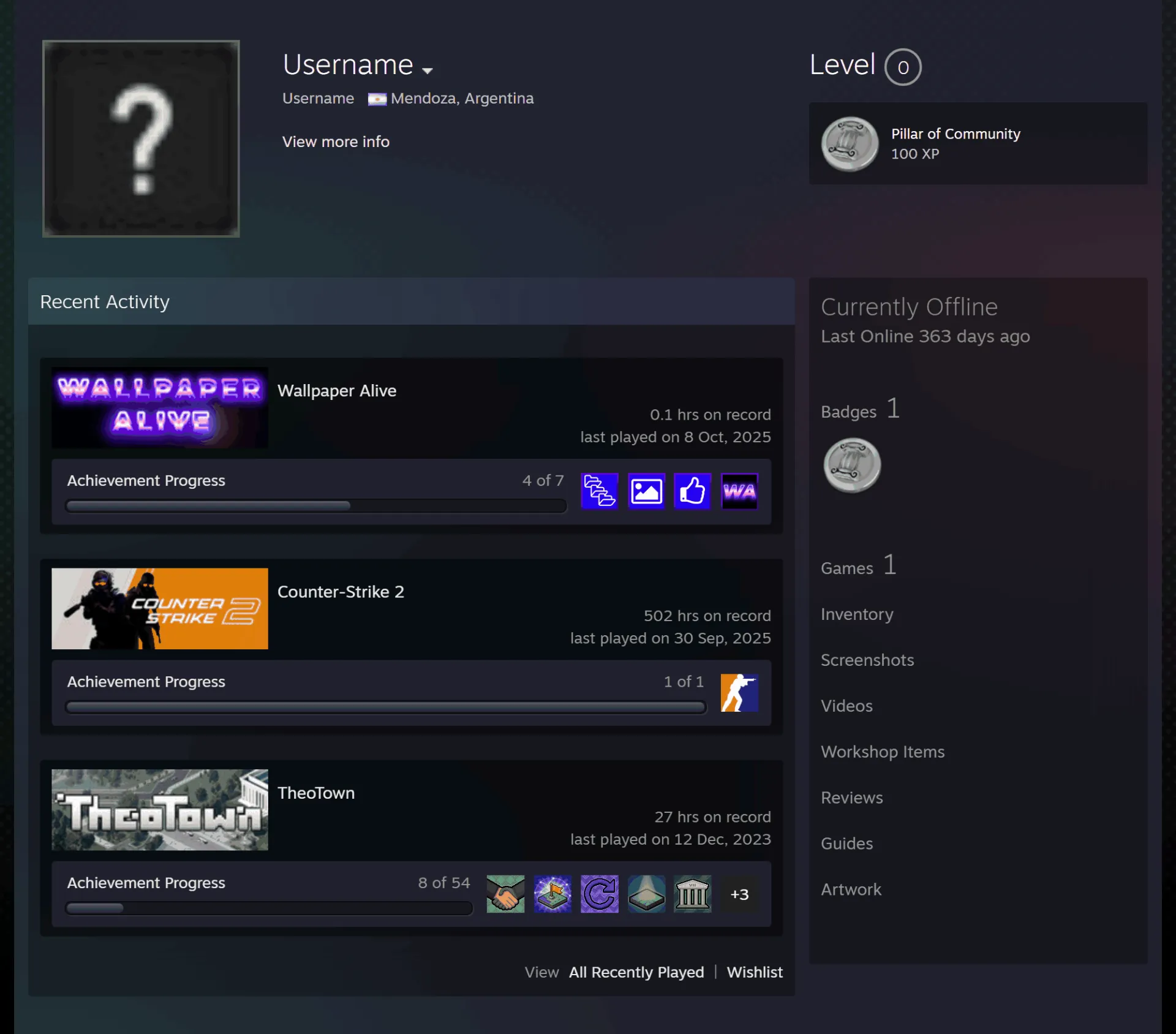Open the Videos link
The height and width of the screenshot is (1034, 1176).
coord(846,706)
